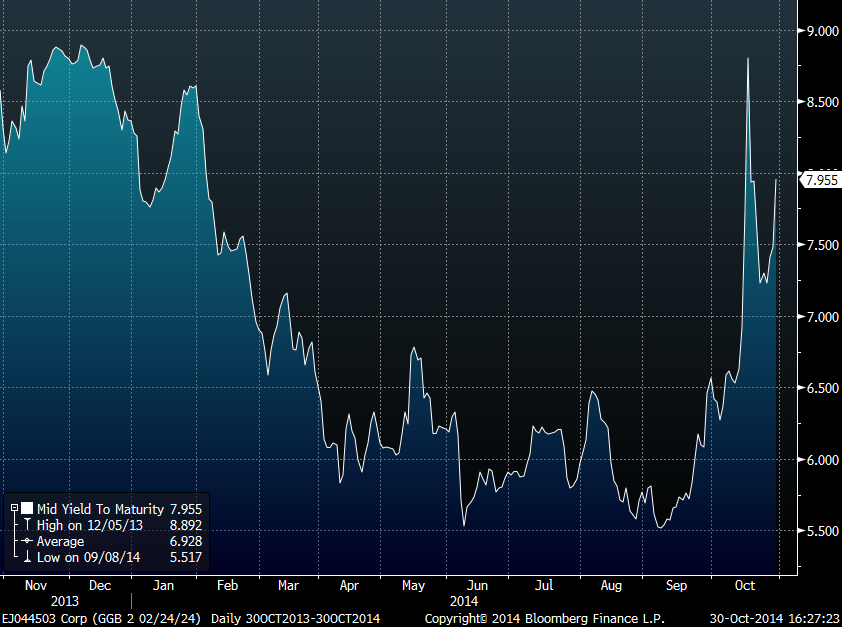The width and height of the screenshot is (842, 627).
Task: Click the 2014 year label on x-axis
Action: coord(463,601)
